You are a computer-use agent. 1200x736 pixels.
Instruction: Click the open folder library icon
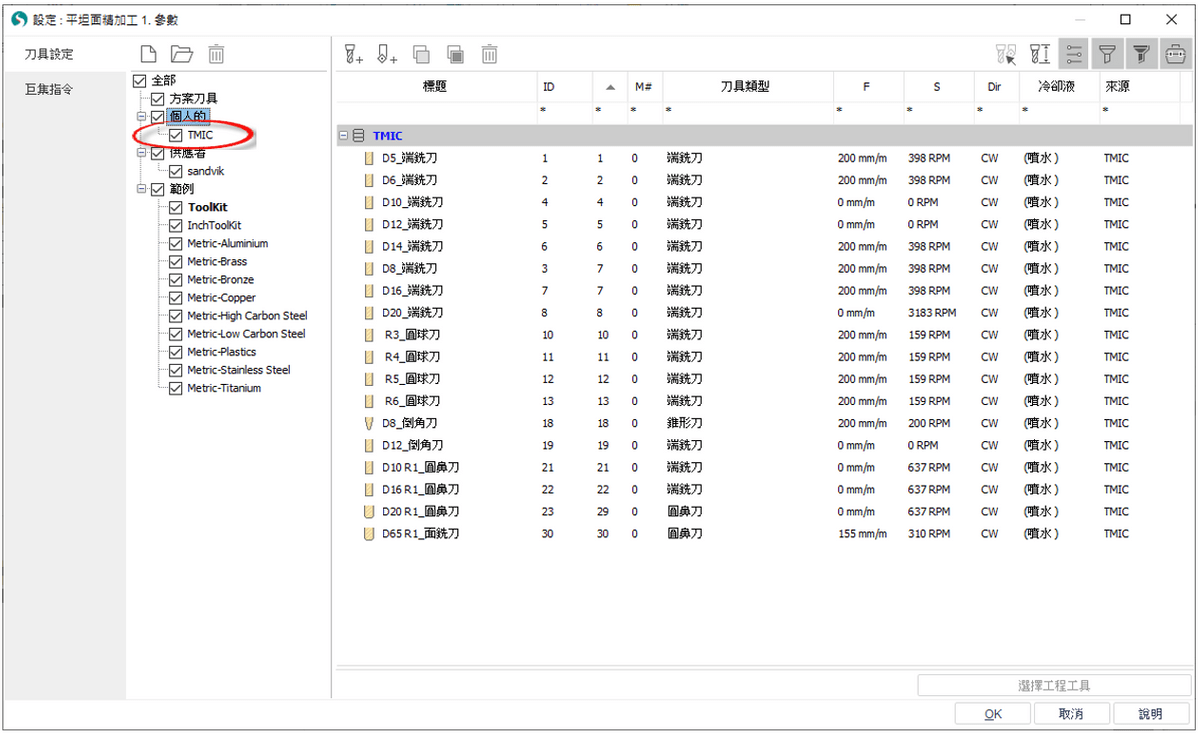(181, 55)
